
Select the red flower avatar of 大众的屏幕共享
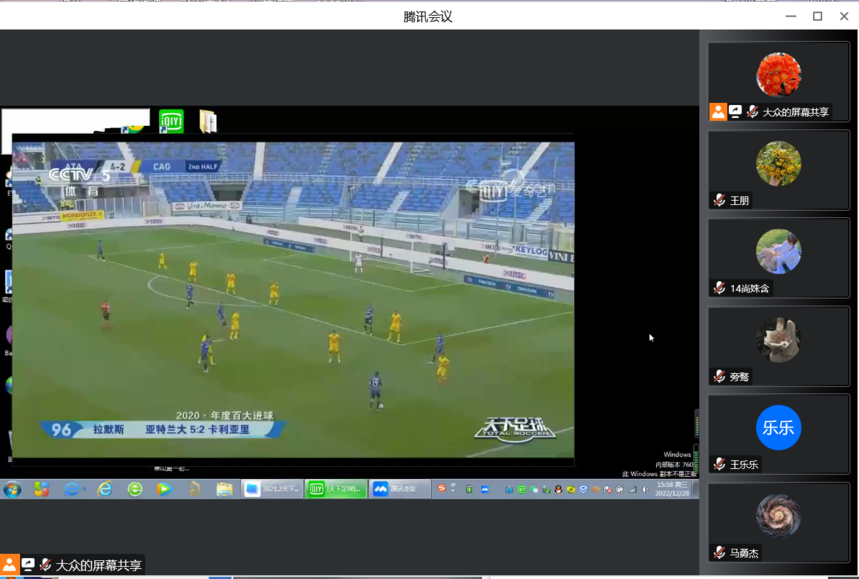click(x=778, y=74)
